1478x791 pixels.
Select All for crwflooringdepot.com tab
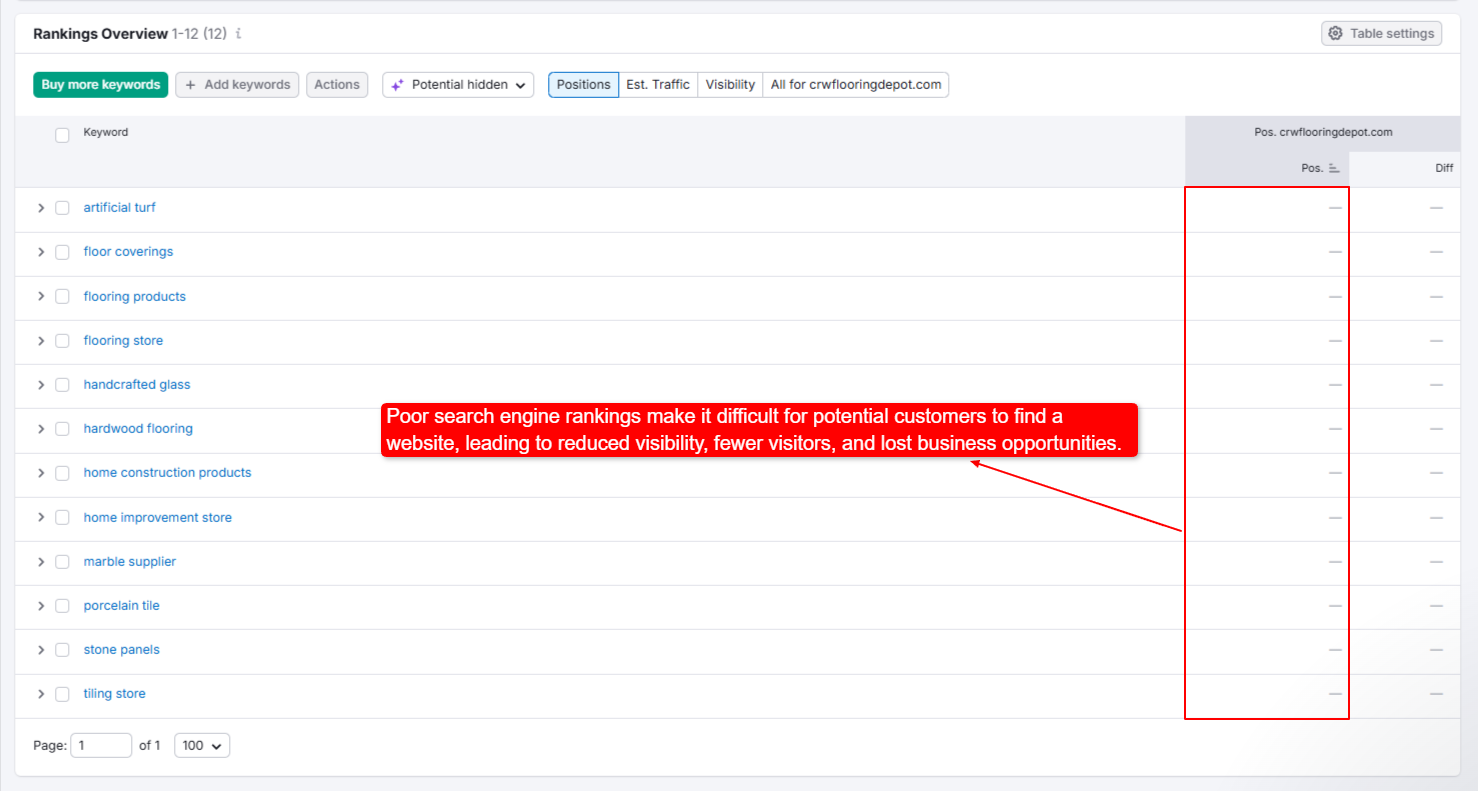tap(856, 85)
